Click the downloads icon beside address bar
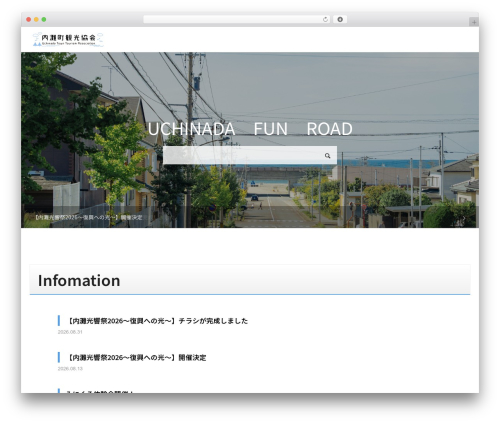 340,20
